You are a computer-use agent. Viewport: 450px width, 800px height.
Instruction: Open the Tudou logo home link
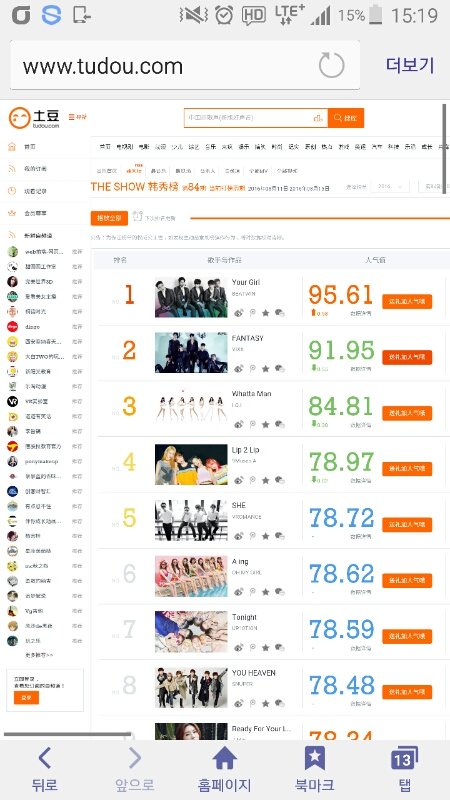[x=34, y=118]
